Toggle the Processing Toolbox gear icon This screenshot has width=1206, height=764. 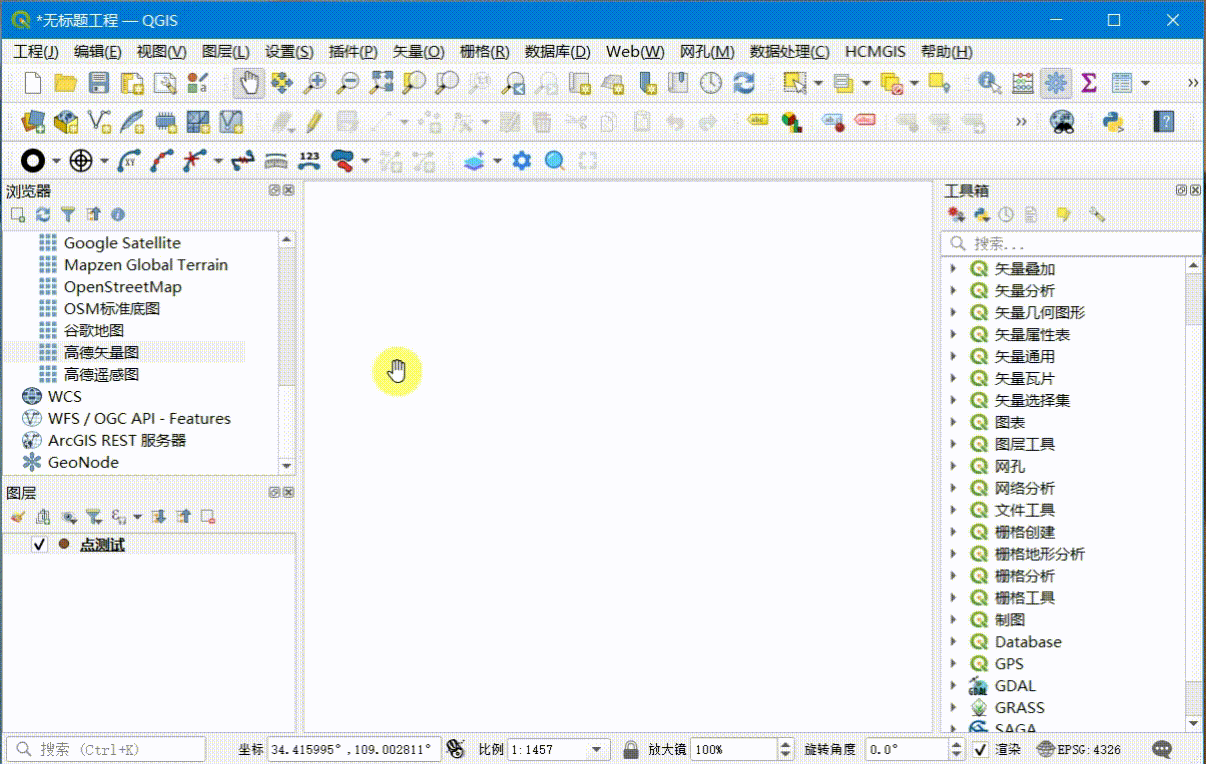pyautogui.click(x=1055, y=83)
